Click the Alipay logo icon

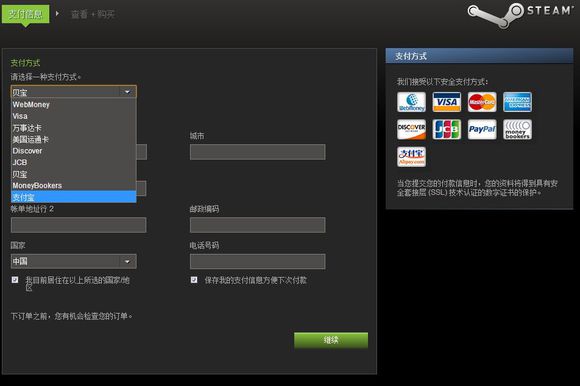point(411,157)
